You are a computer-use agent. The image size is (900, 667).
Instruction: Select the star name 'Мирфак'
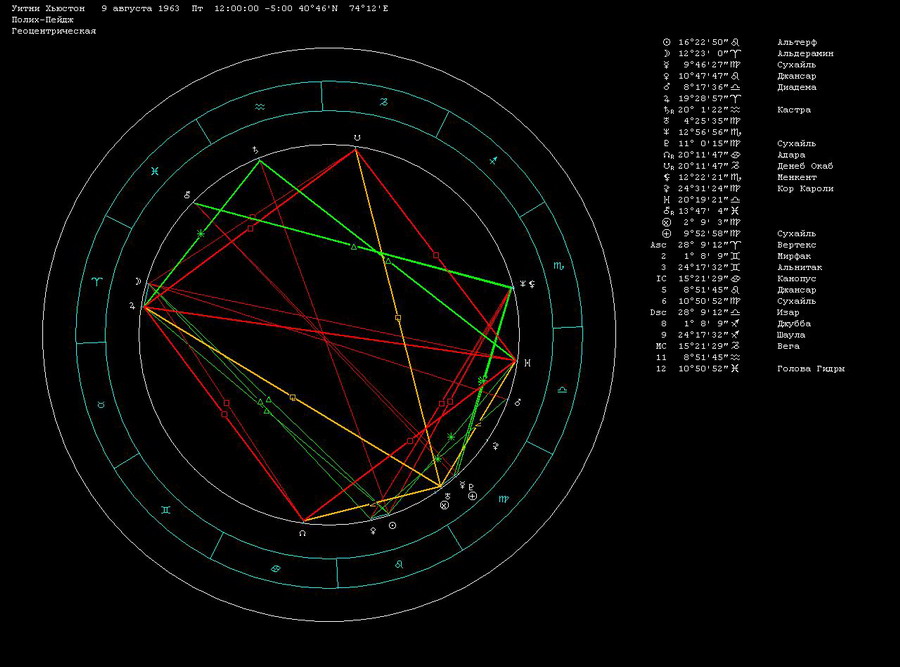coord(794,256)
